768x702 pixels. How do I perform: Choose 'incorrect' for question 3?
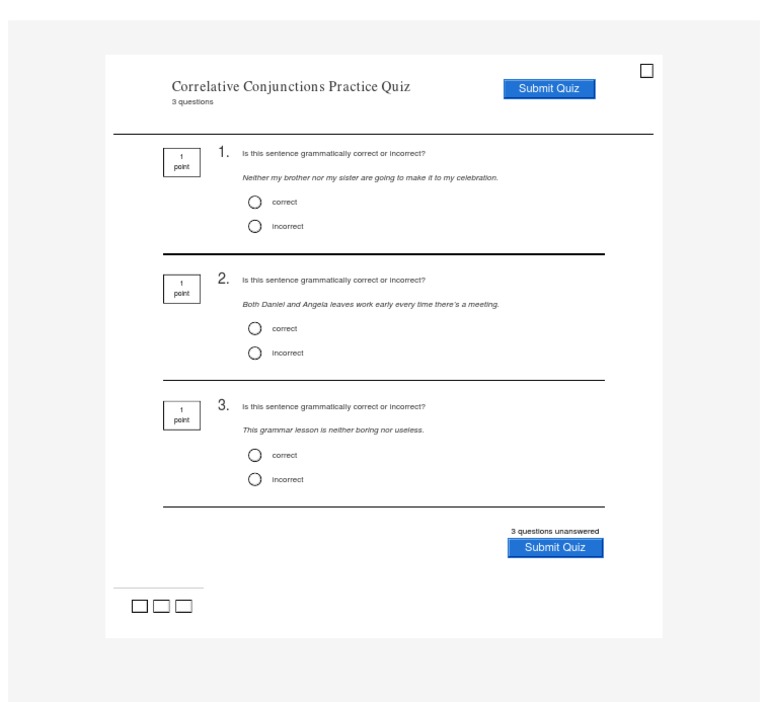(x=255, y=479)
